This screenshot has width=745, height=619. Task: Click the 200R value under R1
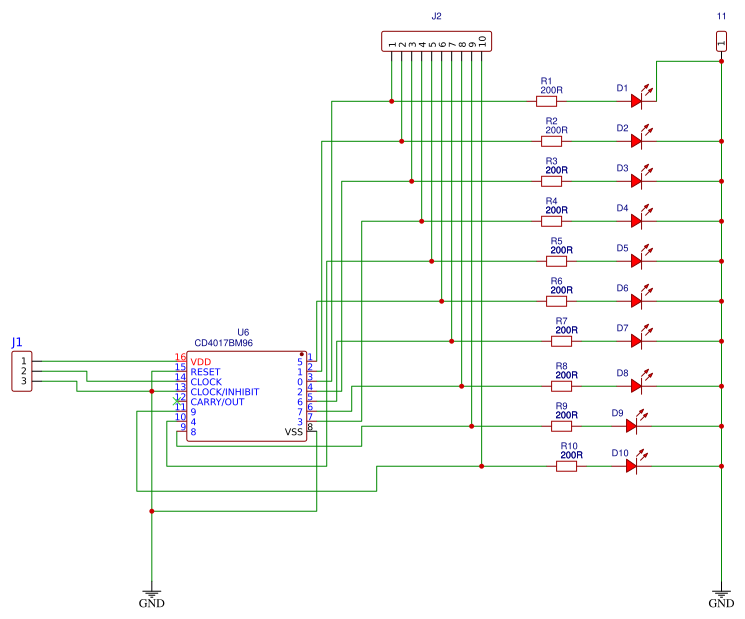[x=552, y=90]
